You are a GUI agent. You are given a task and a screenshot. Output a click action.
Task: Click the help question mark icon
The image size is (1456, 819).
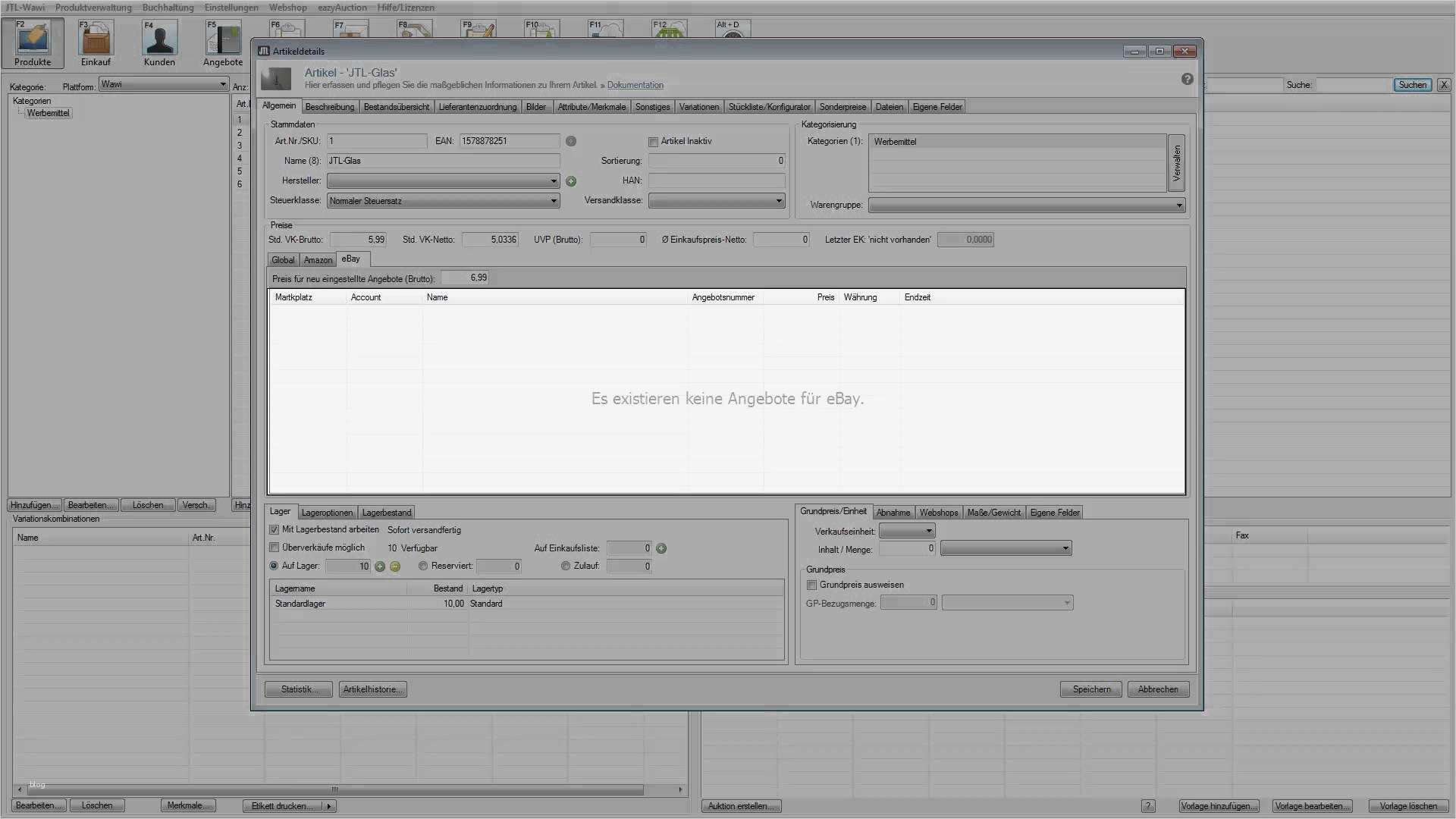[1187, 79]
